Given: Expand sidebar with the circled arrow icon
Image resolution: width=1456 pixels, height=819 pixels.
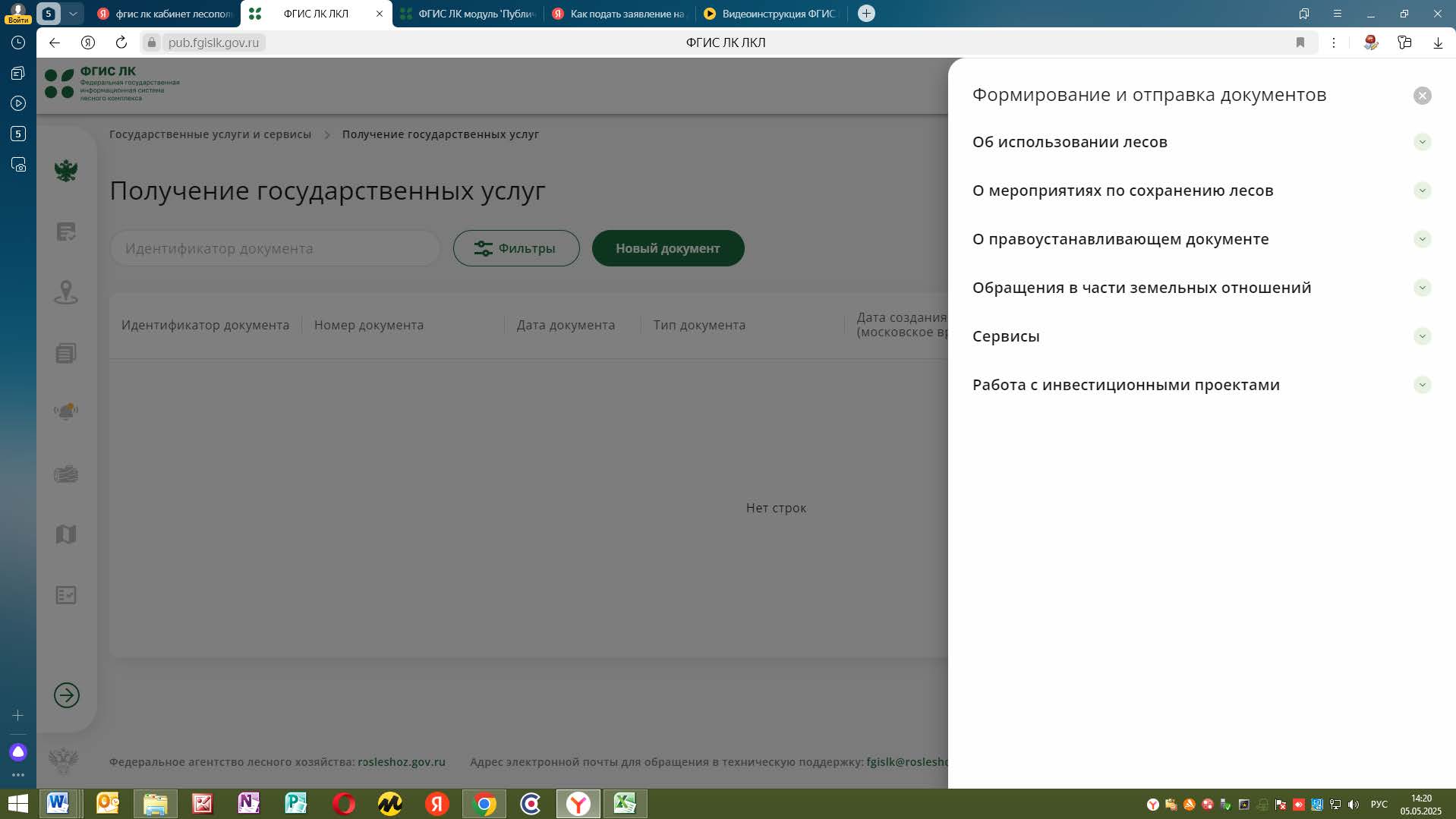Looking at the screenshot, I should pos(67,695).
